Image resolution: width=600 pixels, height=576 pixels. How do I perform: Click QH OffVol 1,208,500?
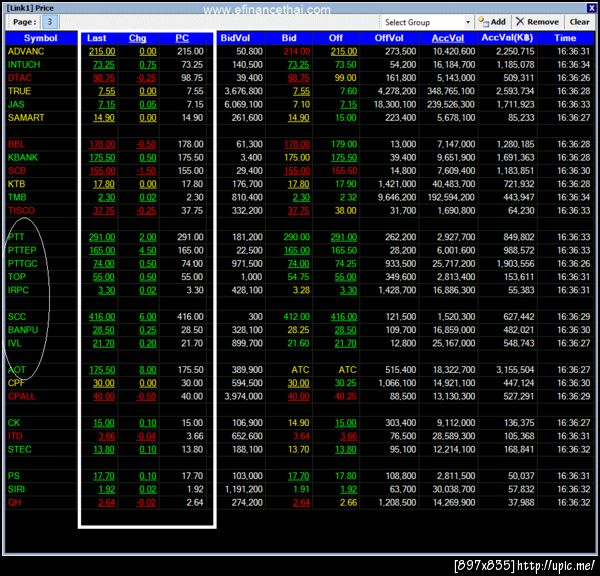pyautogui.click(x=397, y=503)
